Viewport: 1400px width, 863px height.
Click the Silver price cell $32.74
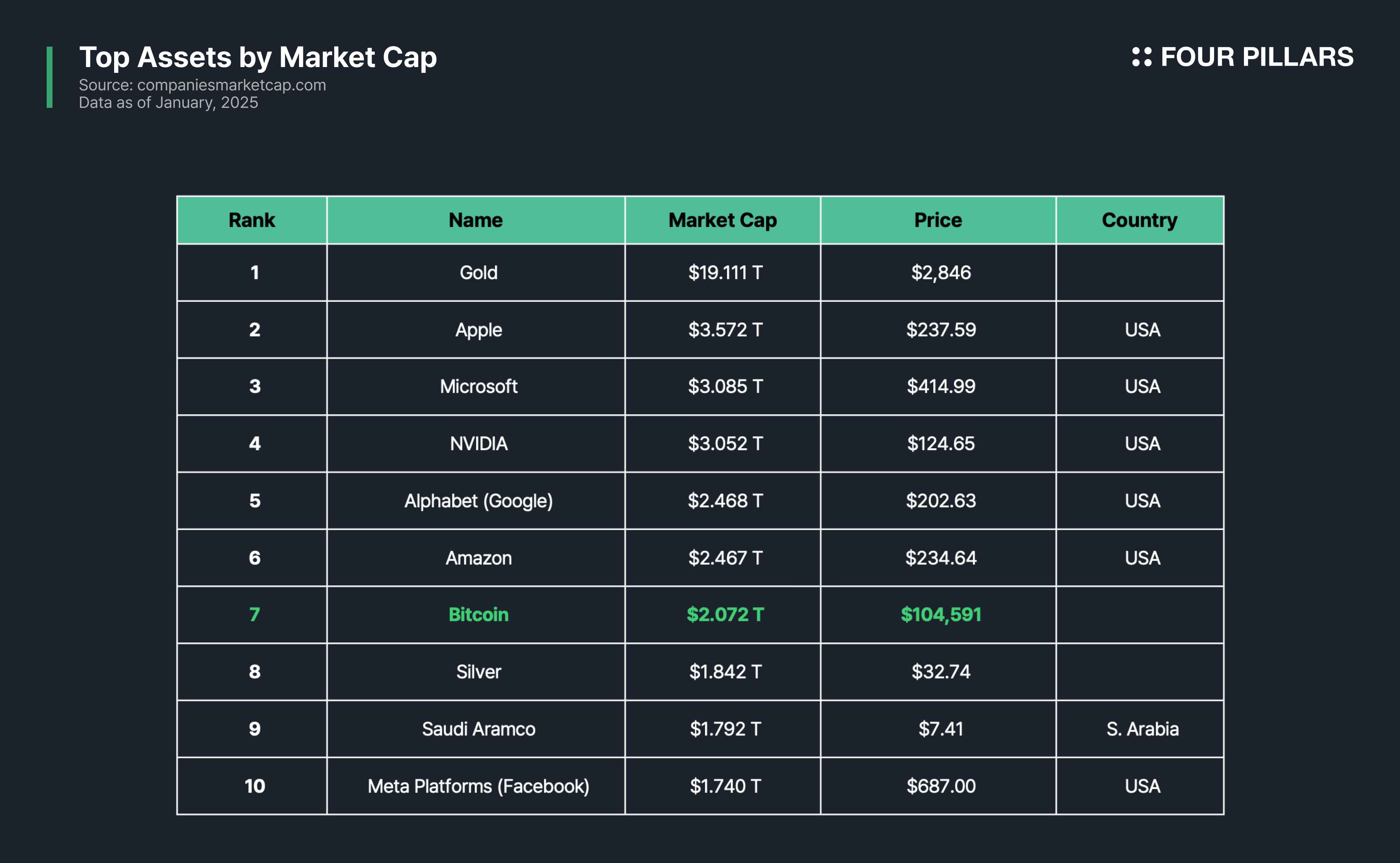(x=940, y=672)
